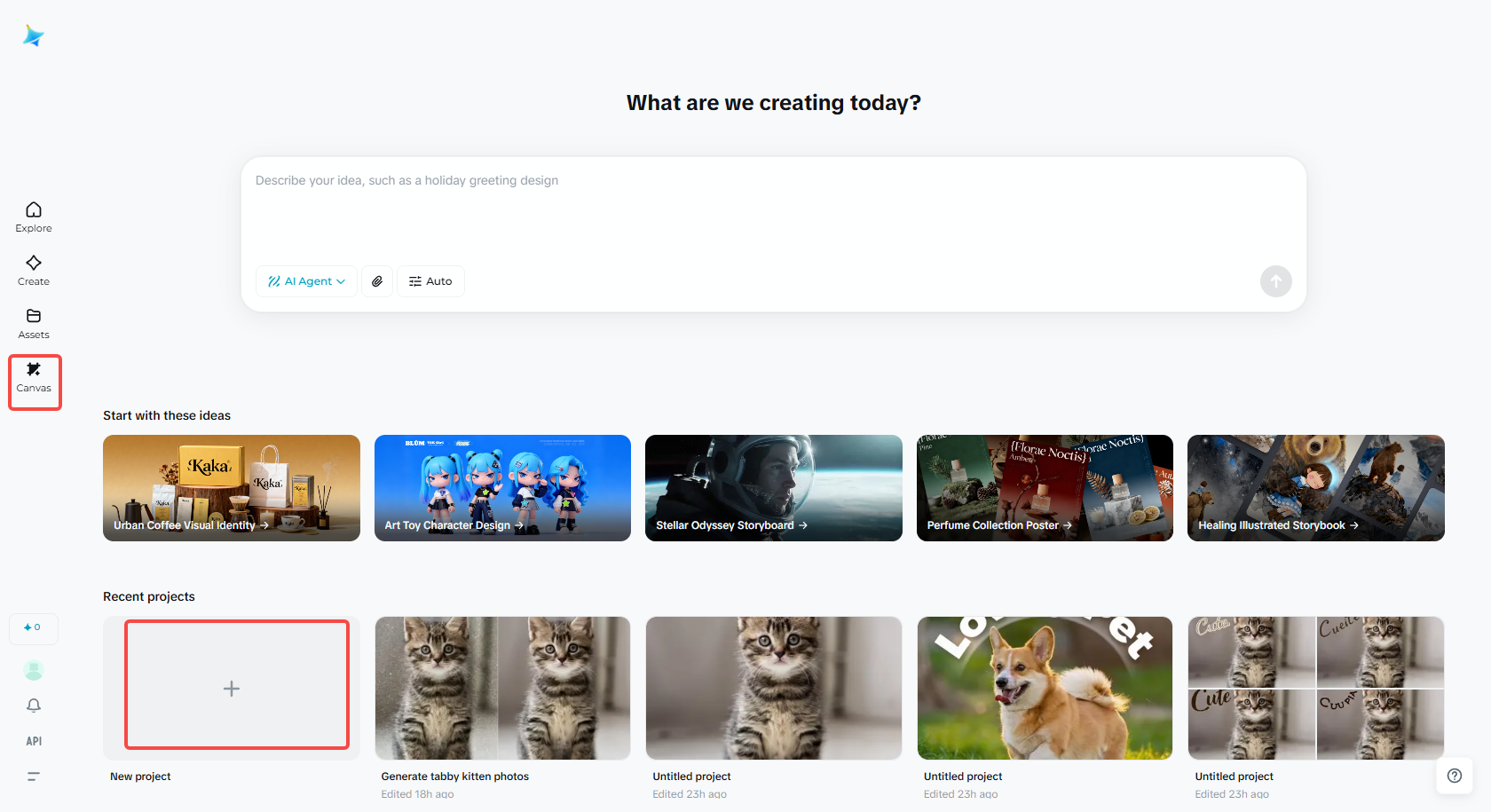The width and height of the screenshot is (1491, 812).
Task: Click the send arrow button in the prompt box
Action: click(x=1275, y=281)
